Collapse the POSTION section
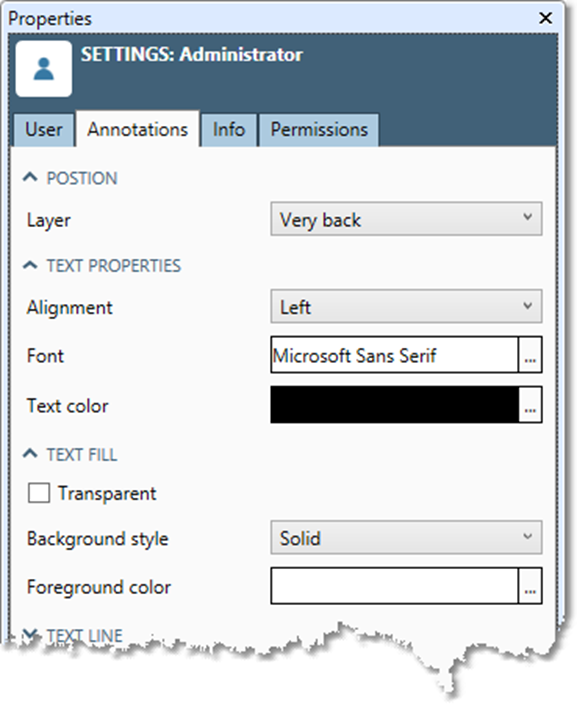Viewport: 577px width, 706px height. coord(30,177)
